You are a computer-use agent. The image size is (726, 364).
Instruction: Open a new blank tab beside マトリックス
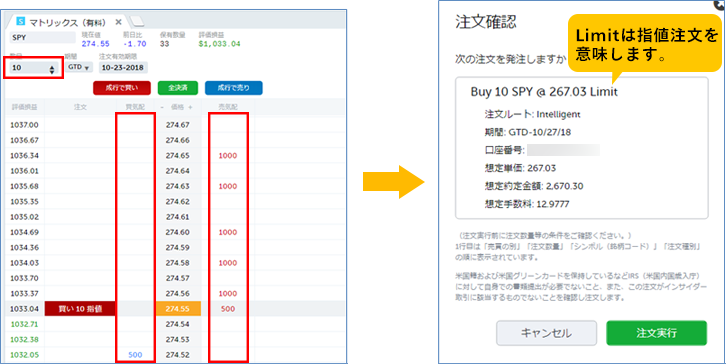click(137, 21)
